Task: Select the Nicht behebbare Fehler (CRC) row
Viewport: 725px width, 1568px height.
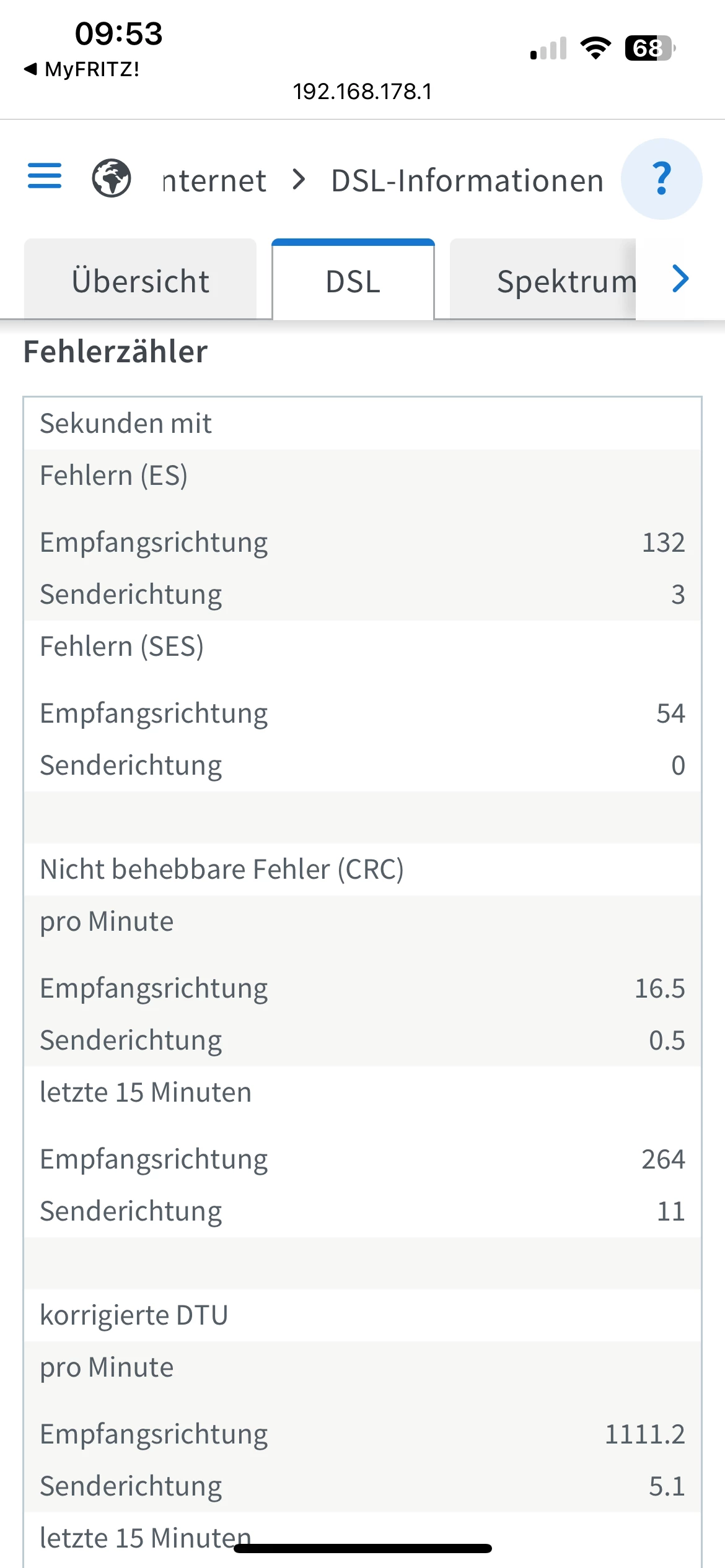Action: tap(222, 869)
